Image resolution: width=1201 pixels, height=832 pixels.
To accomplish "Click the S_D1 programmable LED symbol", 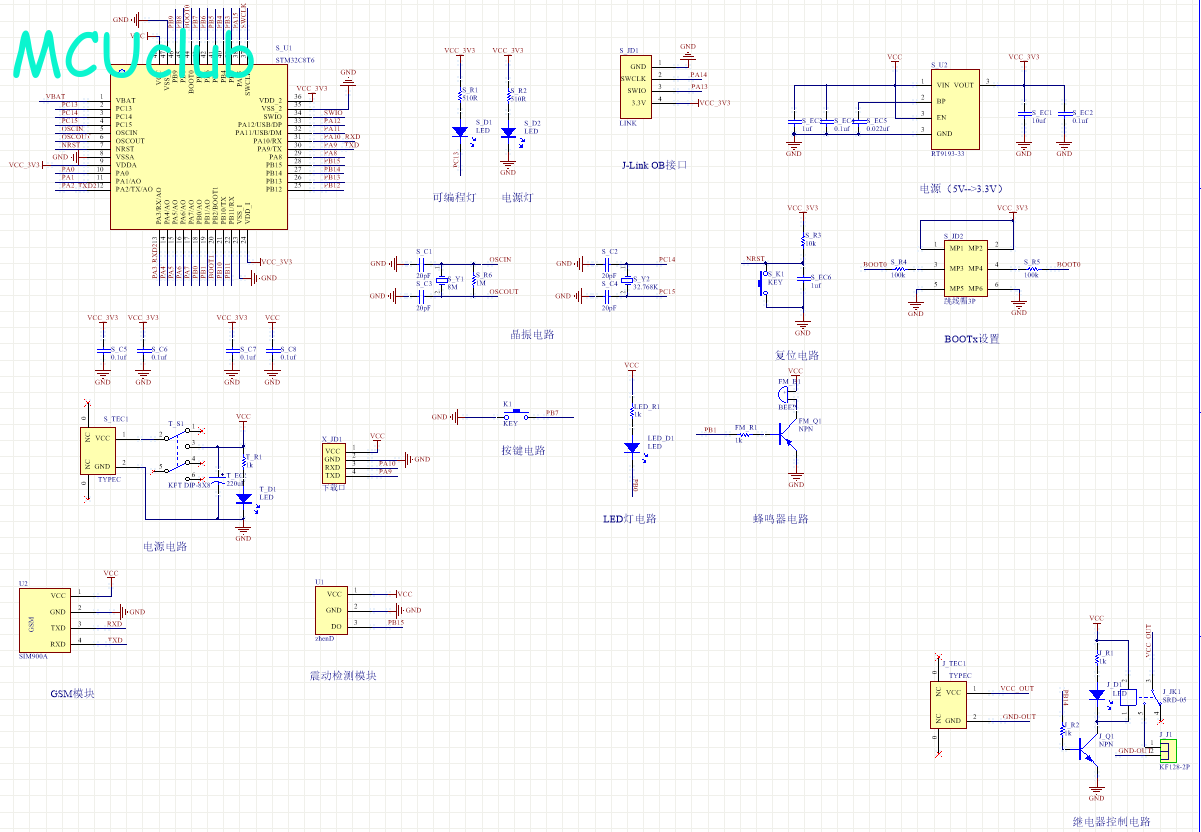I will (459, 131).
